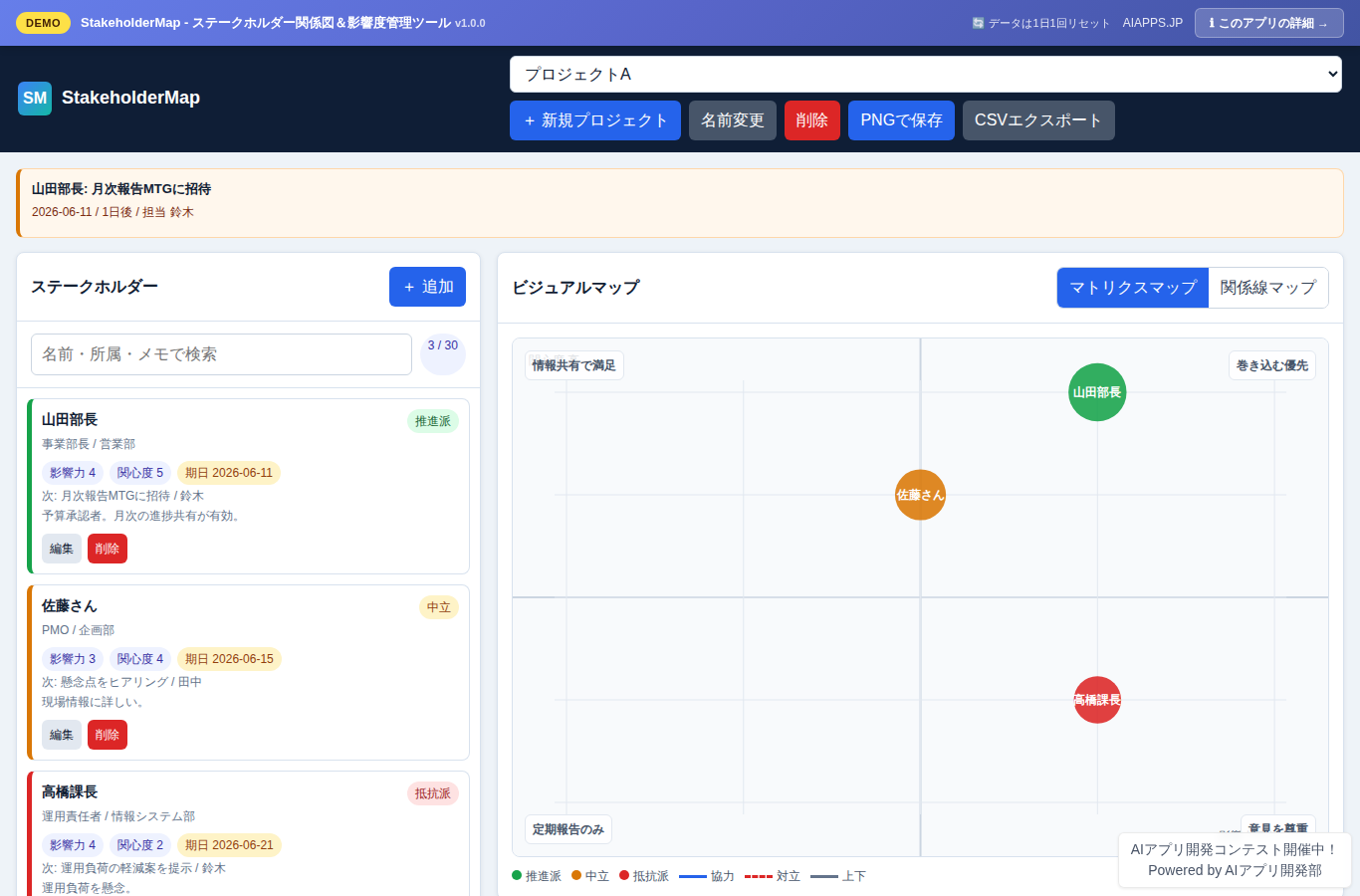
Task: Click the SM logo icon
Action: click(x=35, y=99)
